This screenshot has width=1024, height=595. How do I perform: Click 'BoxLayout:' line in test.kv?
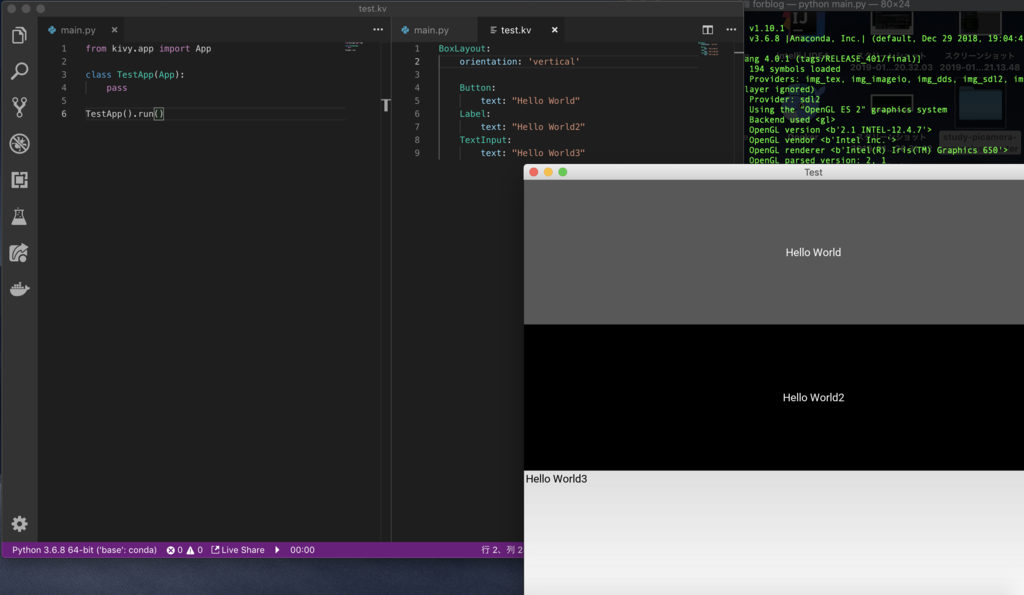pos(464,48)
